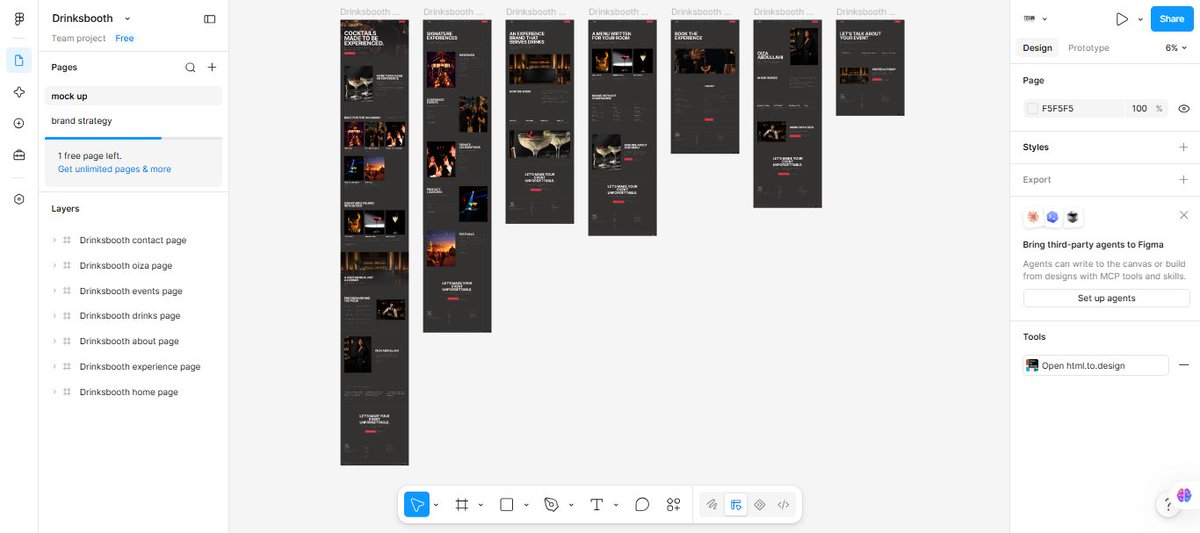Add an export with Export plus
The width and height of the screenshot is (1200, 533).
(x=1184, y=180)
